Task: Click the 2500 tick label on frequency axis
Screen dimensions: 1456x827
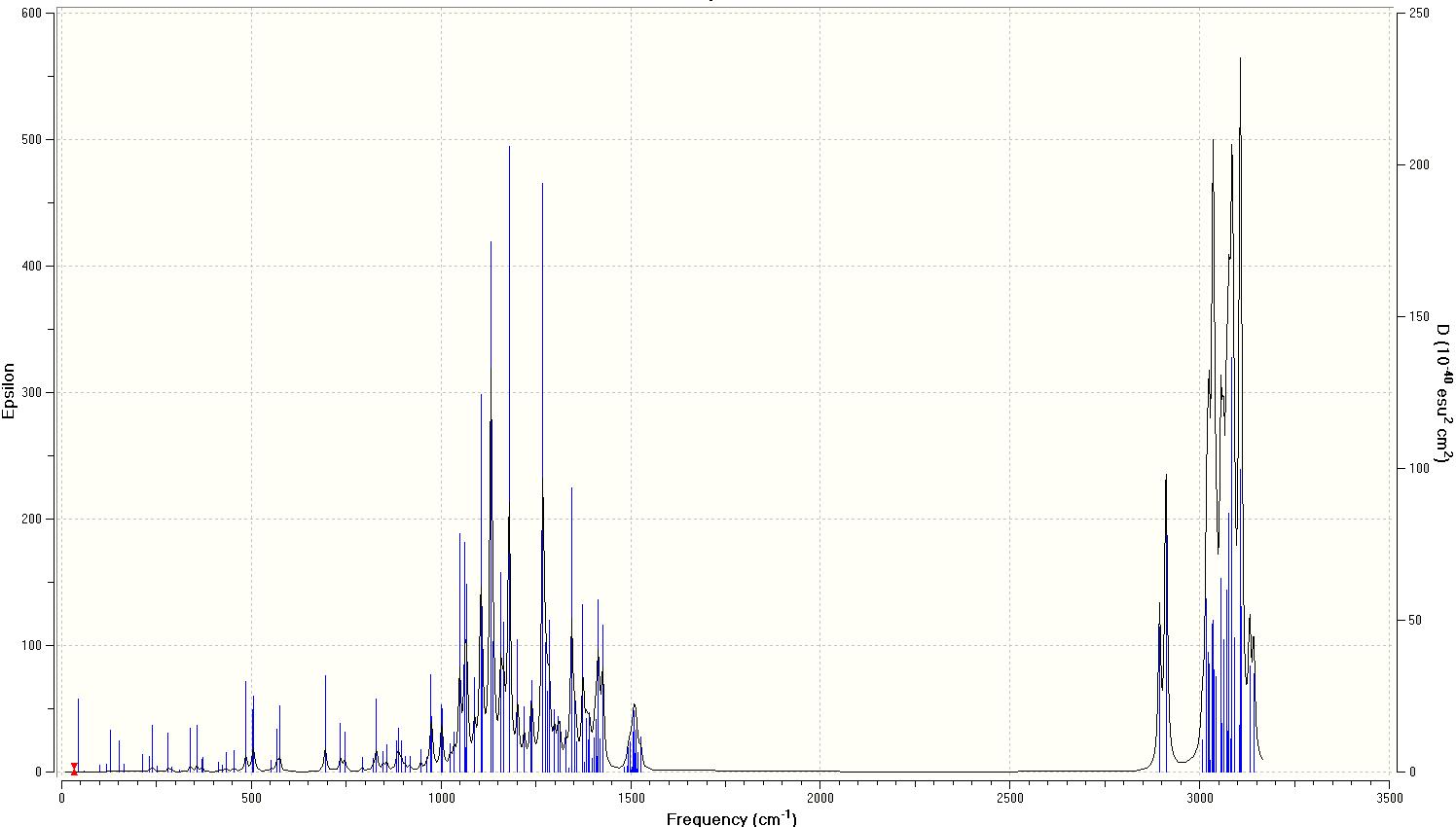Action: pyautogui.click(x=1010, y=799)
